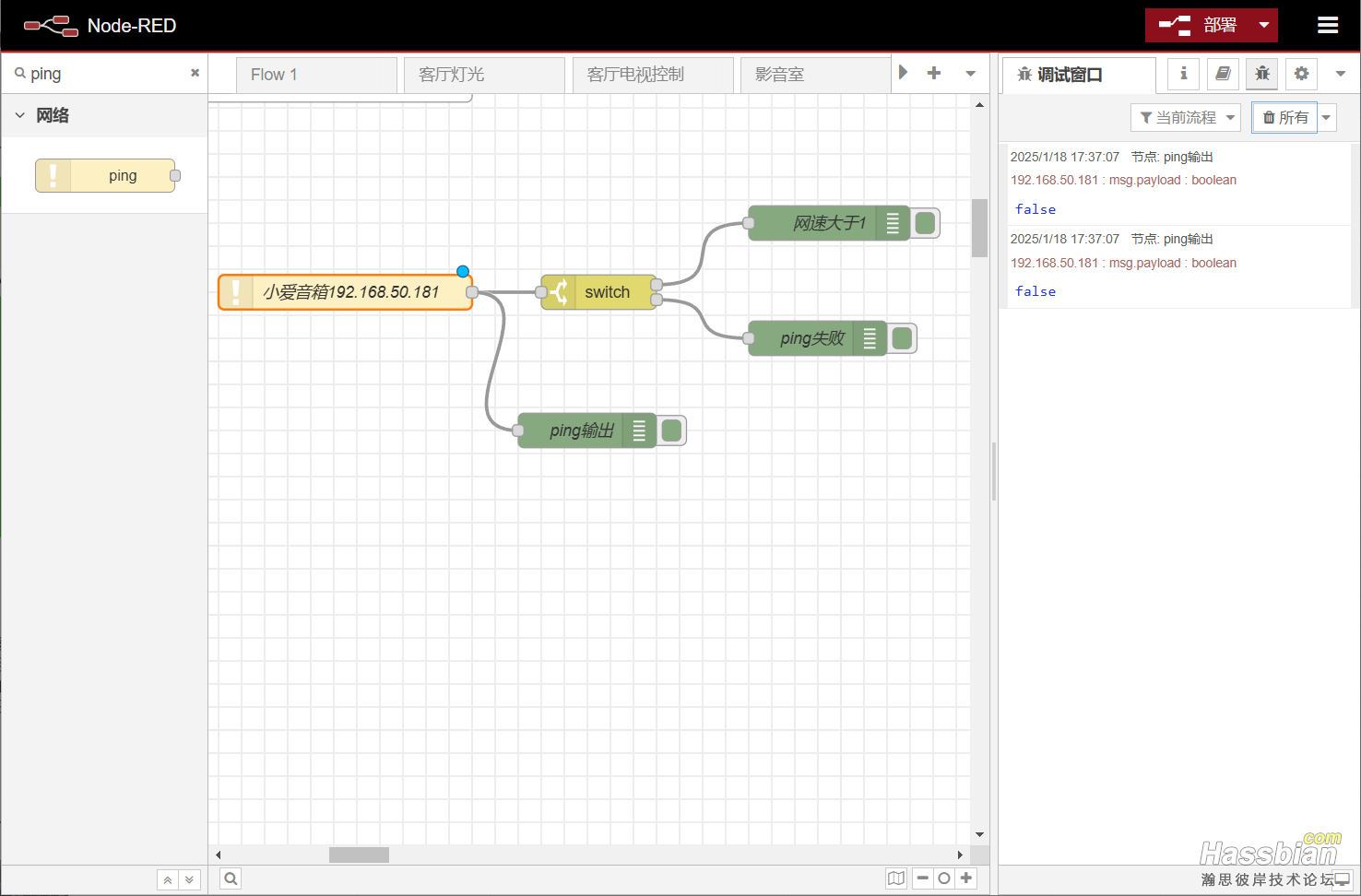
Task: Open the configuration nodes gear tab
Action: click(x=1301, y=74)
